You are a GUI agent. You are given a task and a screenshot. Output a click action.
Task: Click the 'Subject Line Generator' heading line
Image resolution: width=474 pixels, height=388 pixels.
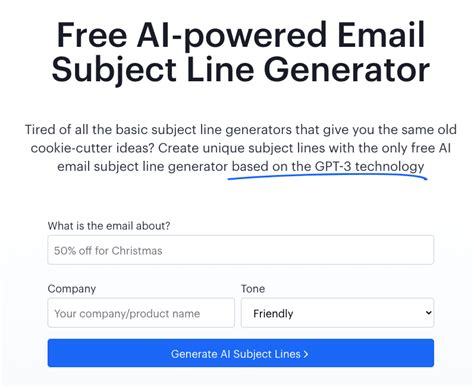coord(241,69)
